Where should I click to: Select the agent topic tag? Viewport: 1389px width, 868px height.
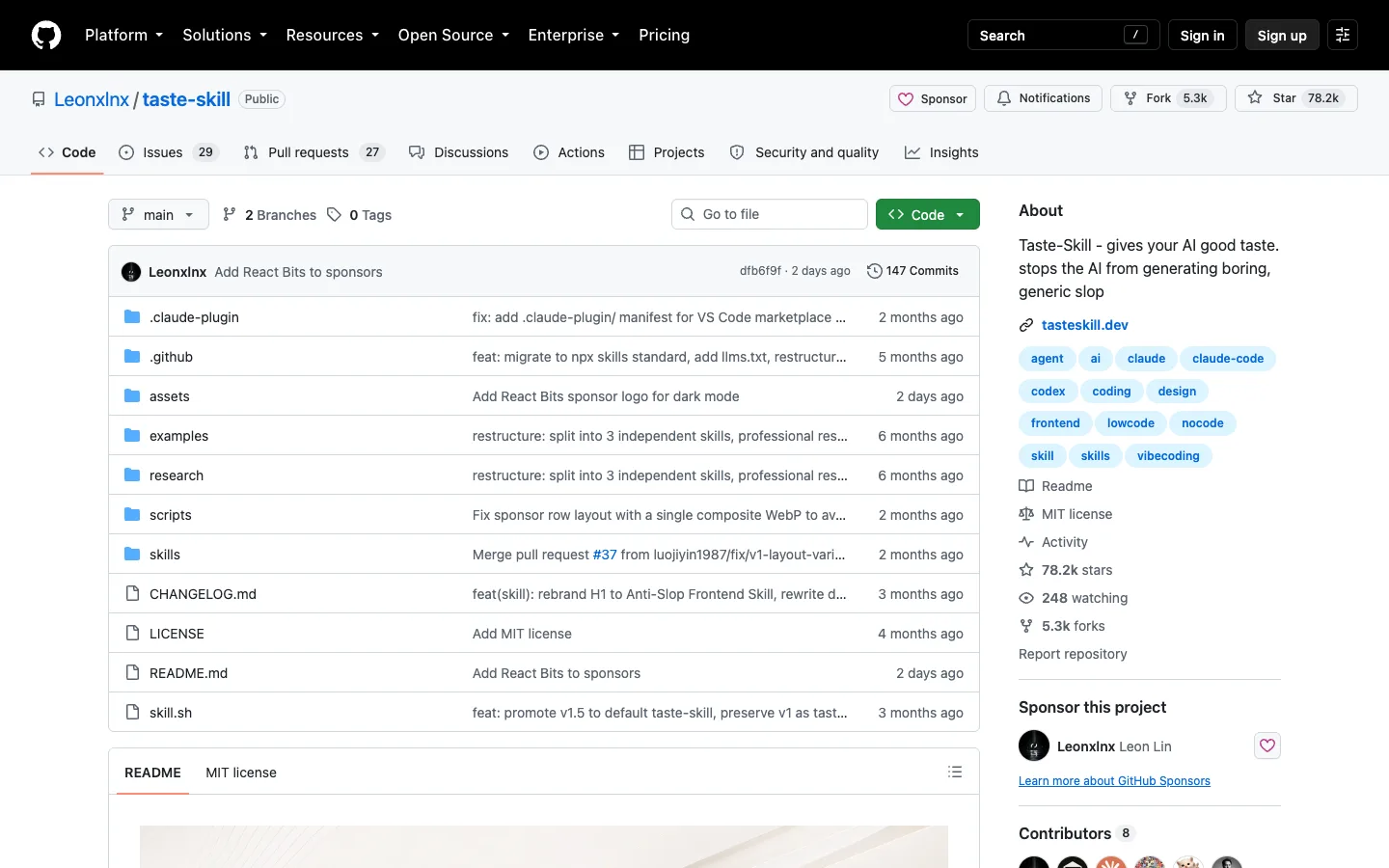coord(1047,359)
